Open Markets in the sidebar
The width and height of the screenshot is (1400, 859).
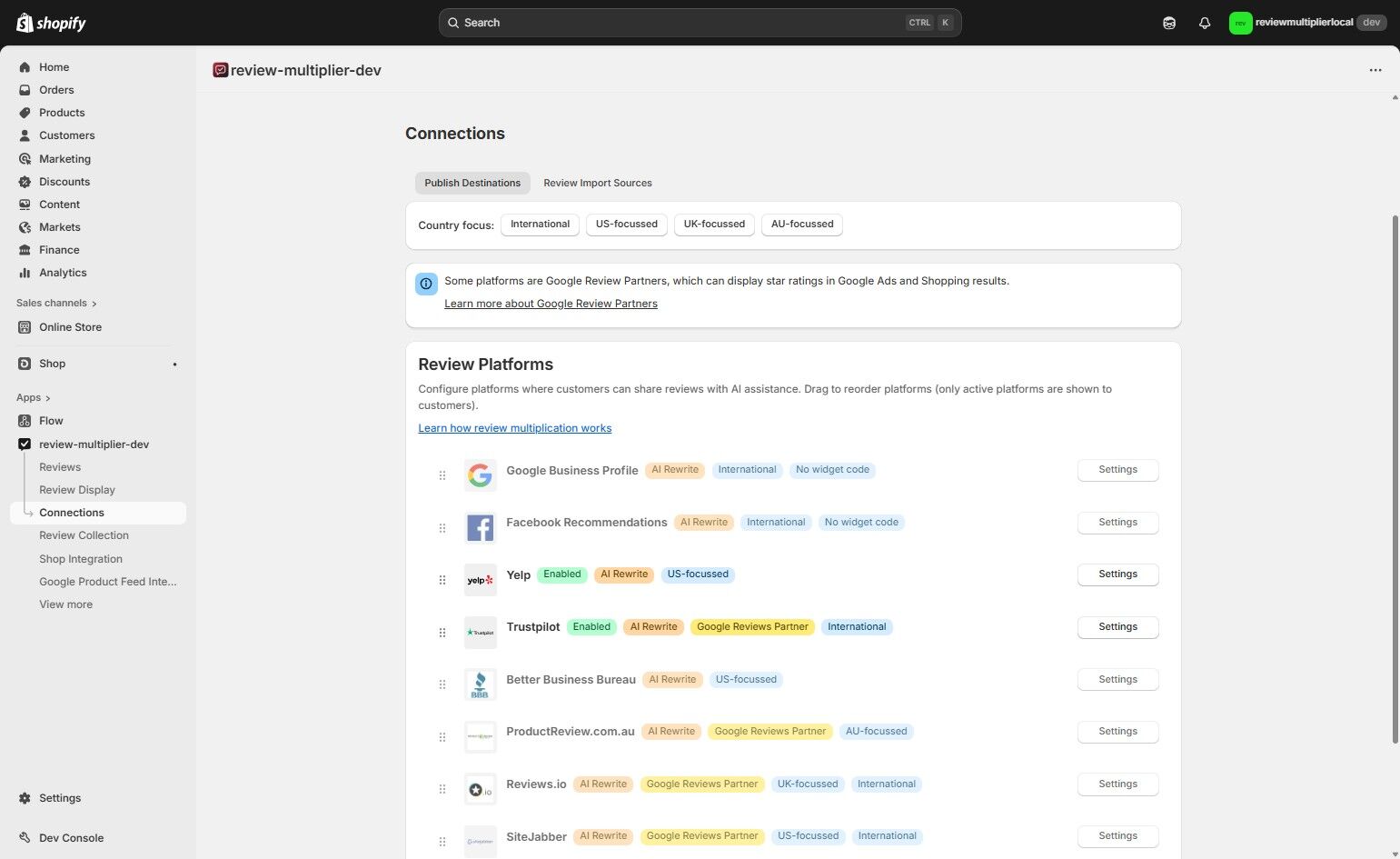98,227
